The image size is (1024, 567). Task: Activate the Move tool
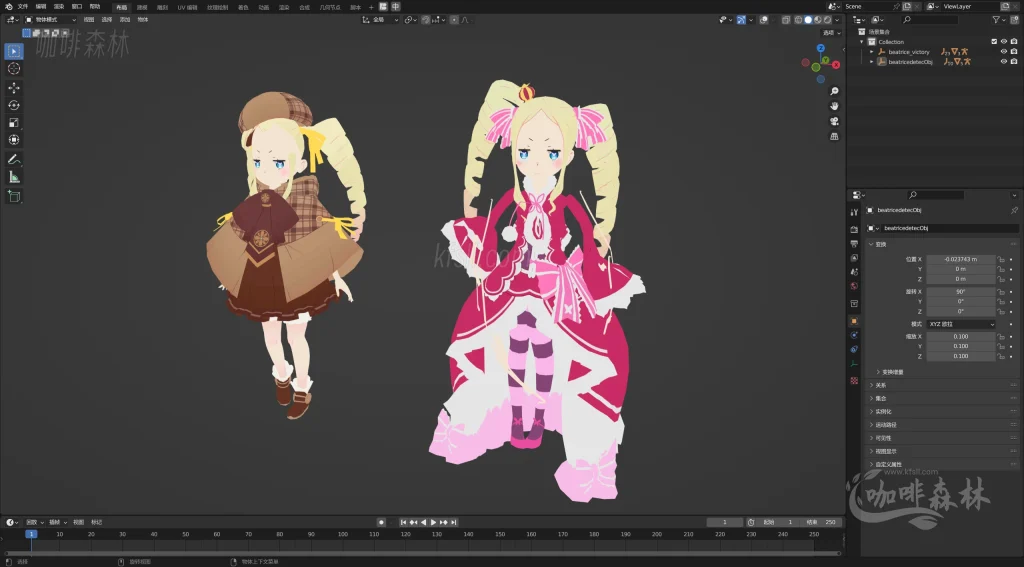(14, 88)
